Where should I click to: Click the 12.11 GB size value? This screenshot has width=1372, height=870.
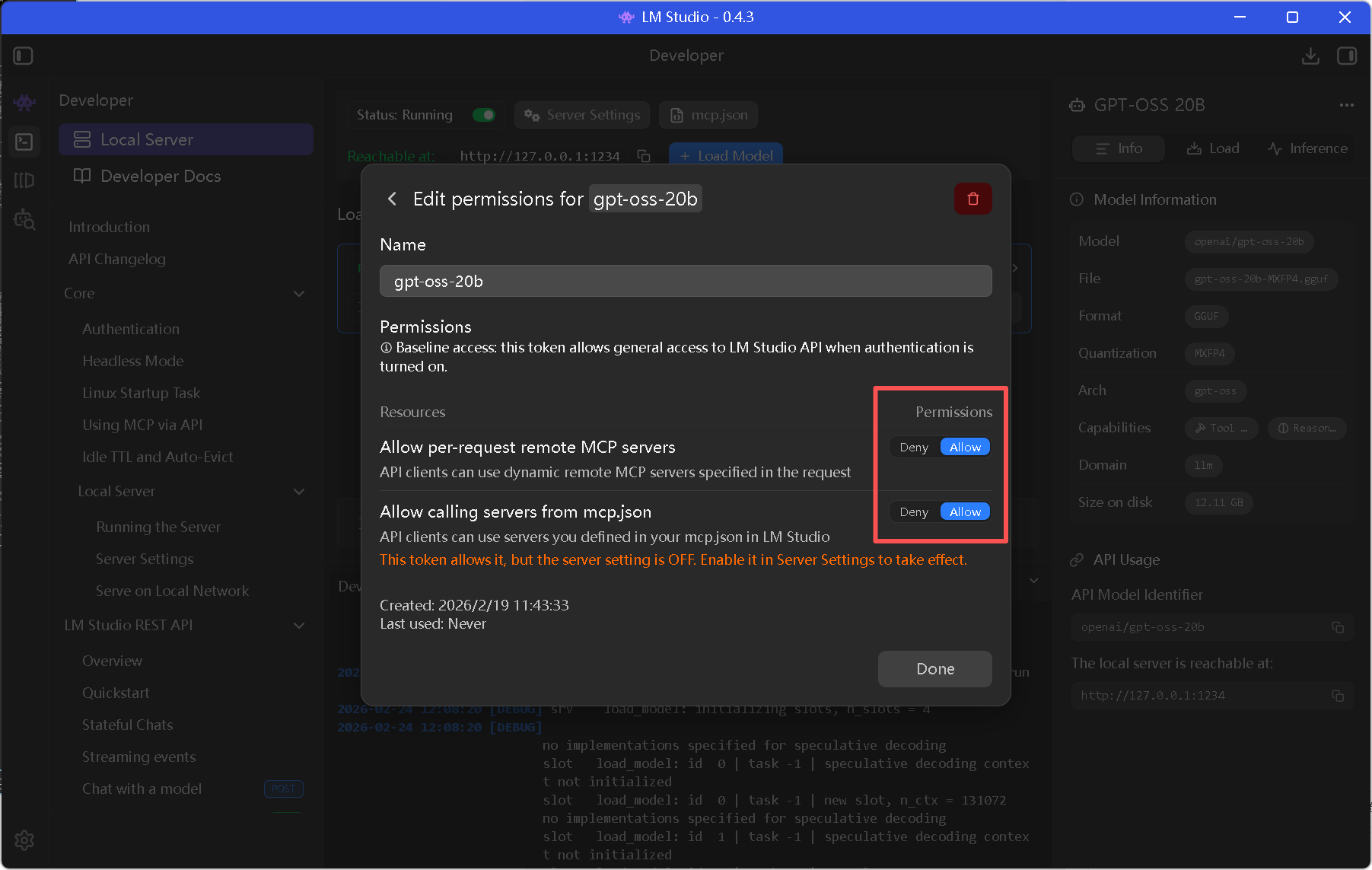coord(1218,503)
